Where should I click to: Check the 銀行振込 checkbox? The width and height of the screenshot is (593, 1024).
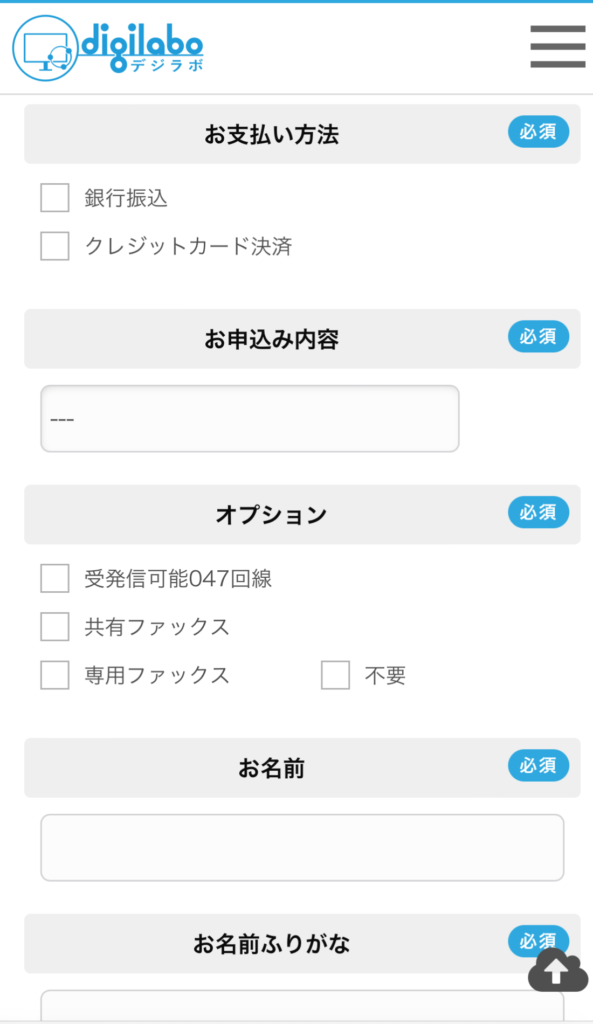click(x=55, y=198)
